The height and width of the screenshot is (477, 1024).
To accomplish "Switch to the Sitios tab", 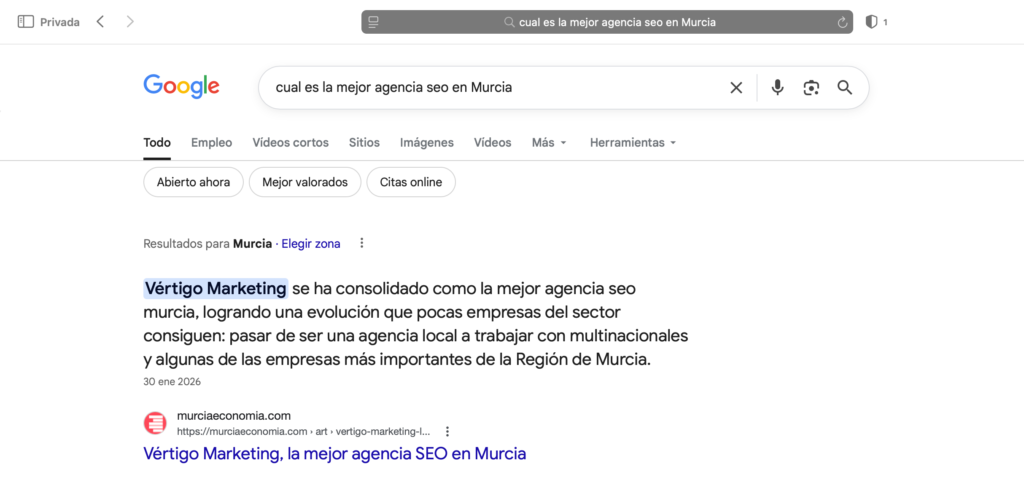I will (x=364, y=142).
